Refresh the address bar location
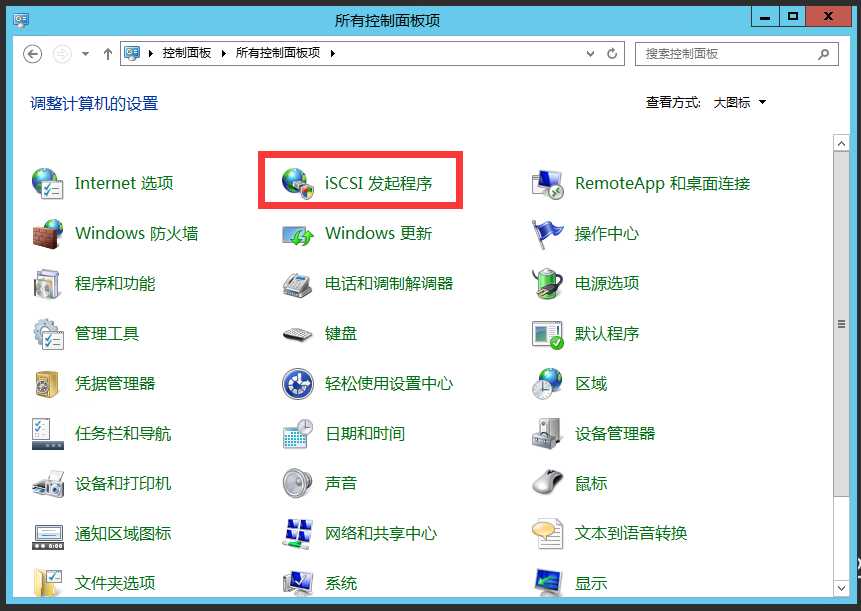The width and height of the screenshot is (861, 611). click(x=612, y=54)
